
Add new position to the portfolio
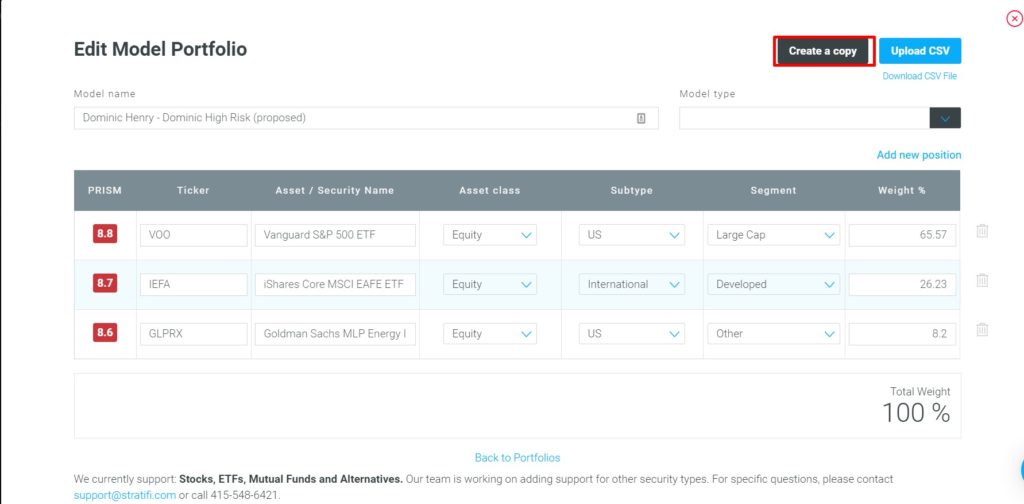[918, 155]
